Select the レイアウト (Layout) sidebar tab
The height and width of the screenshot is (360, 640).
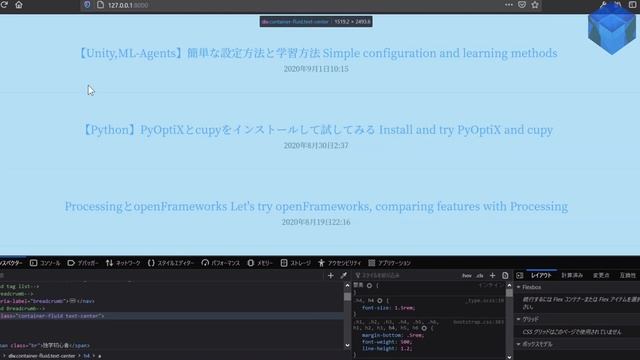pos(541,276)
